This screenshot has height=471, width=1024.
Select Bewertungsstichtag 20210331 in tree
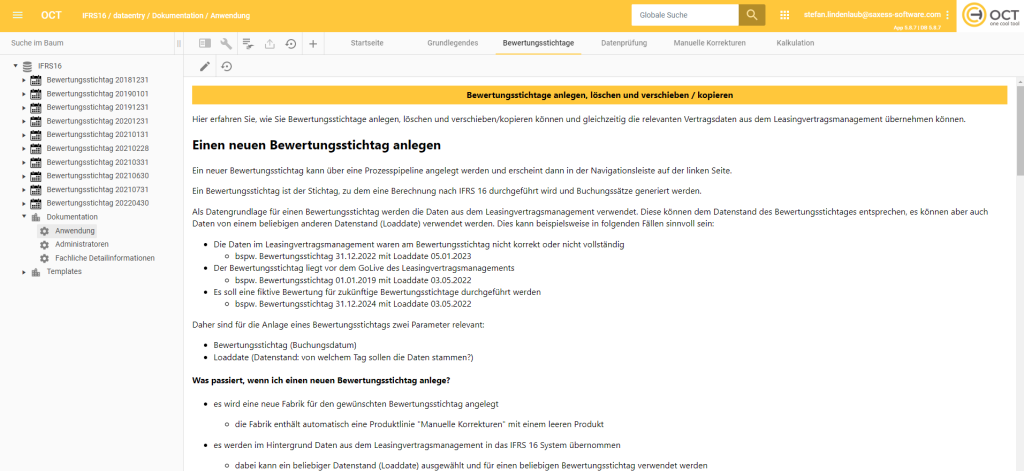[98, 162]
